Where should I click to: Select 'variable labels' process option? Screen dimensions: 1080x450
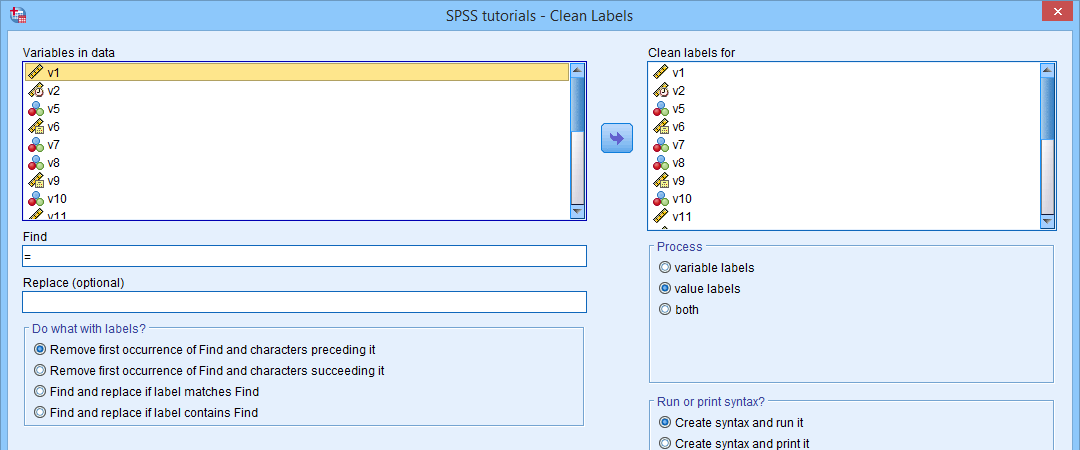pyautogui.click(x=665, y=267)
